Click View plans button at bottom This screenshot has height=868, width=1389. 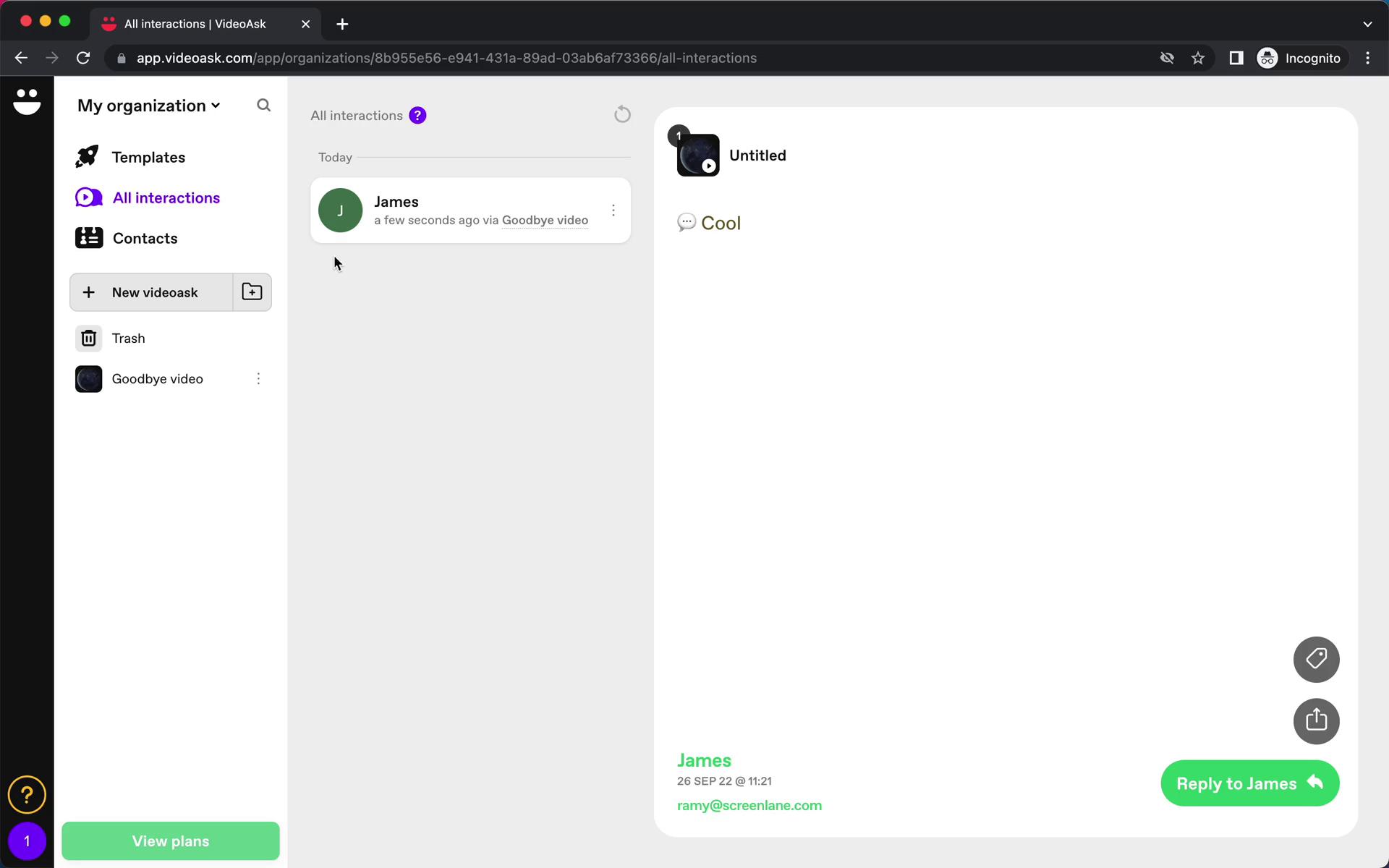170,841
